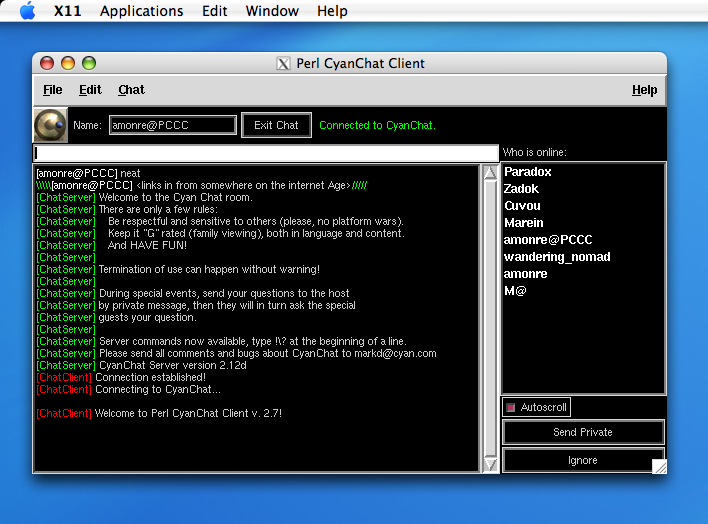Image resolution: width=708 pixels, height=524 pixels.
Task: Click the Send Private button
Action: click(583, 432)
